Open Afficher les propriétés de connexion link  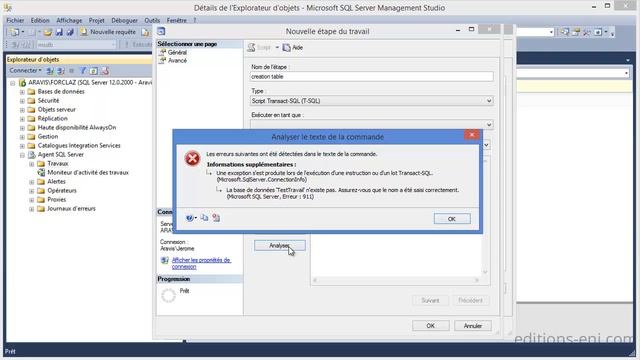click(201, 263)
